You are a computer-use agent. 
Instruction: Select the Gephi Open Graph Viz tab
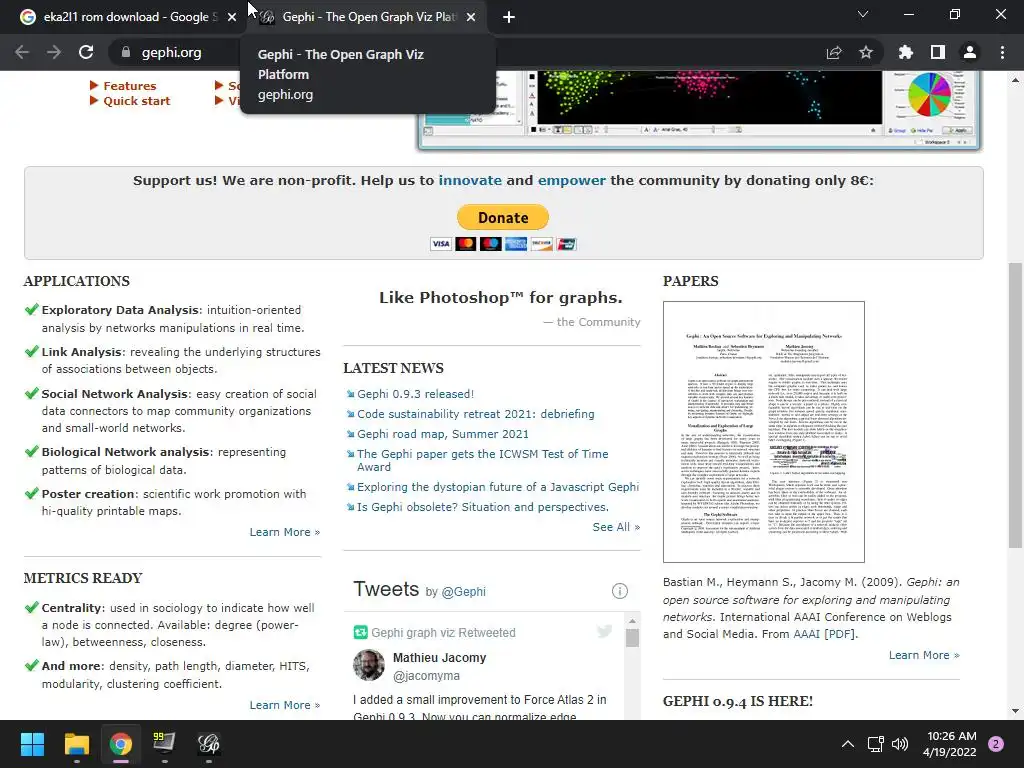coord(368,18)
